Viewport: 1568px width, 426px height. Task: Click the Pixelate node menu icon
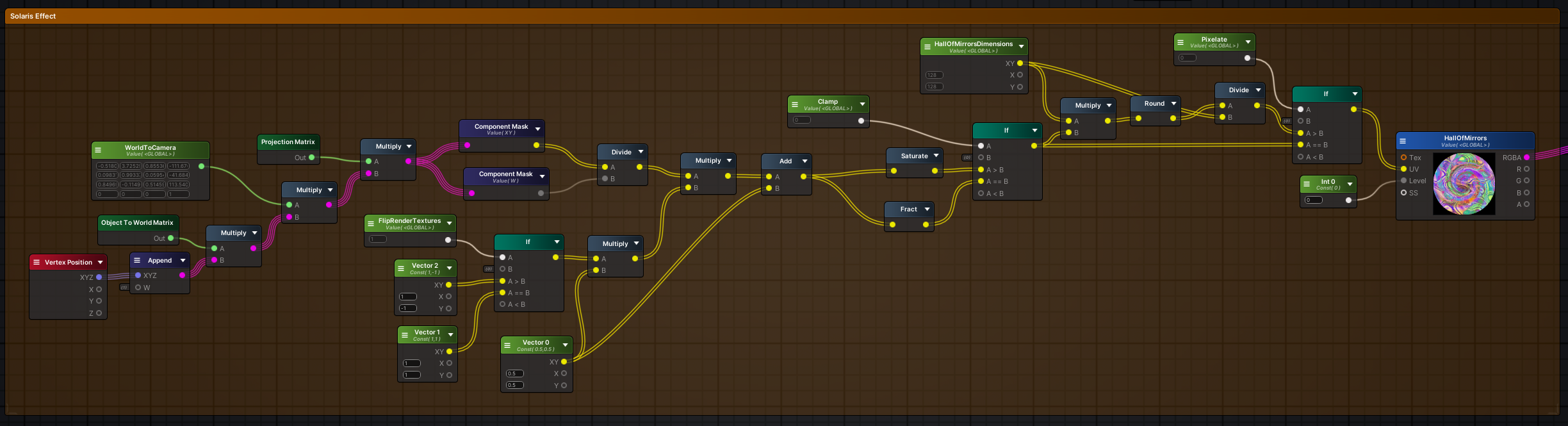pyautogui.click(x=1180, y=42)
